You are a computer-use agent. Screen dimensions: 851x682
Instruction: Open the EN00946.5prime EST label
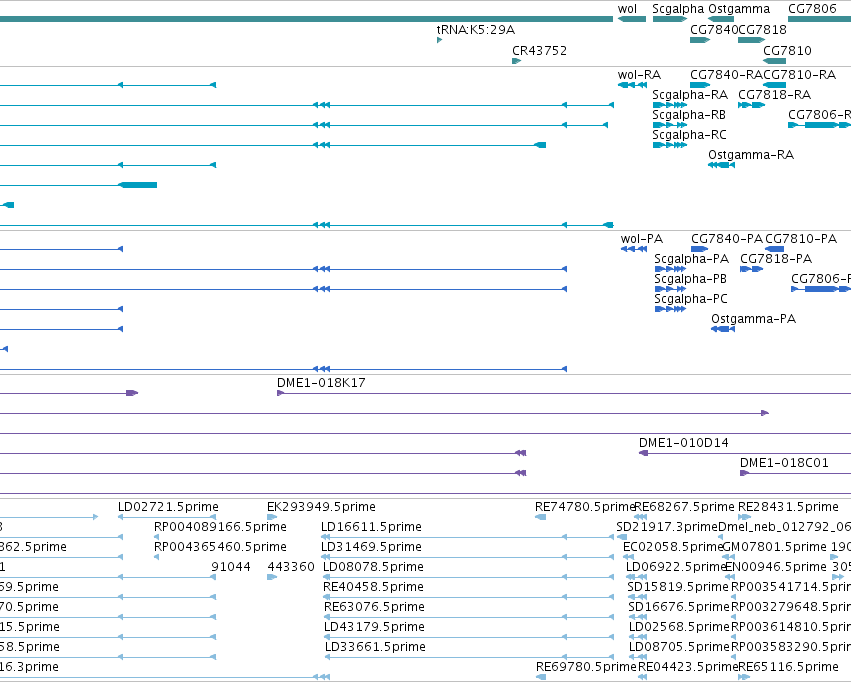click(x=776, y=568)
